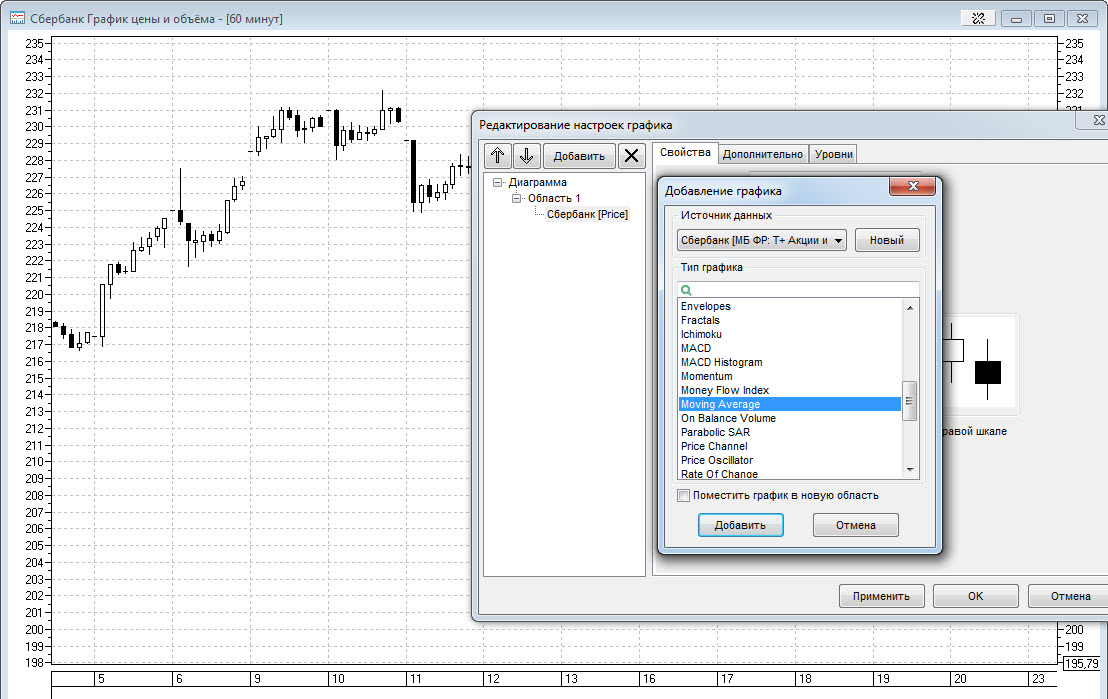The width and height of the screenshot is (1108, 699).
Task: Click the chart type search field
Action: (x=798, y=290)
